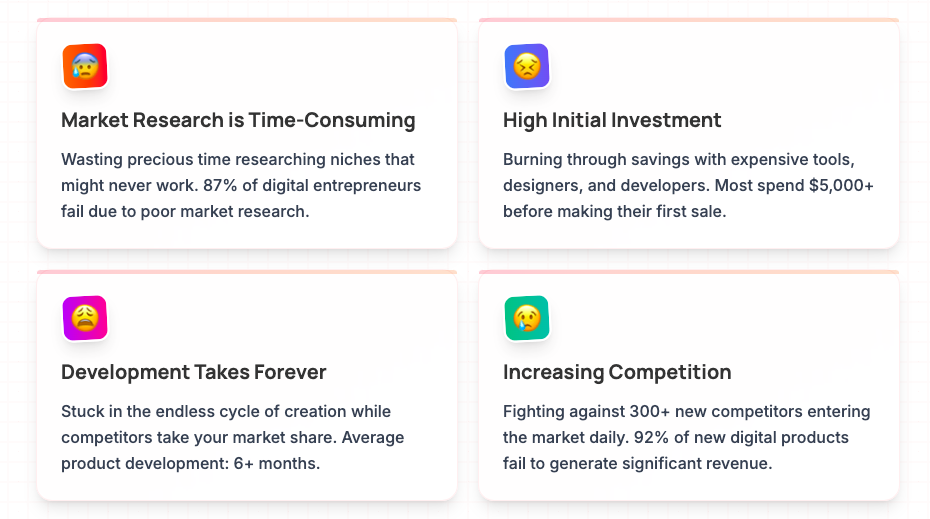Click the 87% of digital entrepreneurs text
The width and height of the screenshot is (930, 519).
click(x=312, y=186)
